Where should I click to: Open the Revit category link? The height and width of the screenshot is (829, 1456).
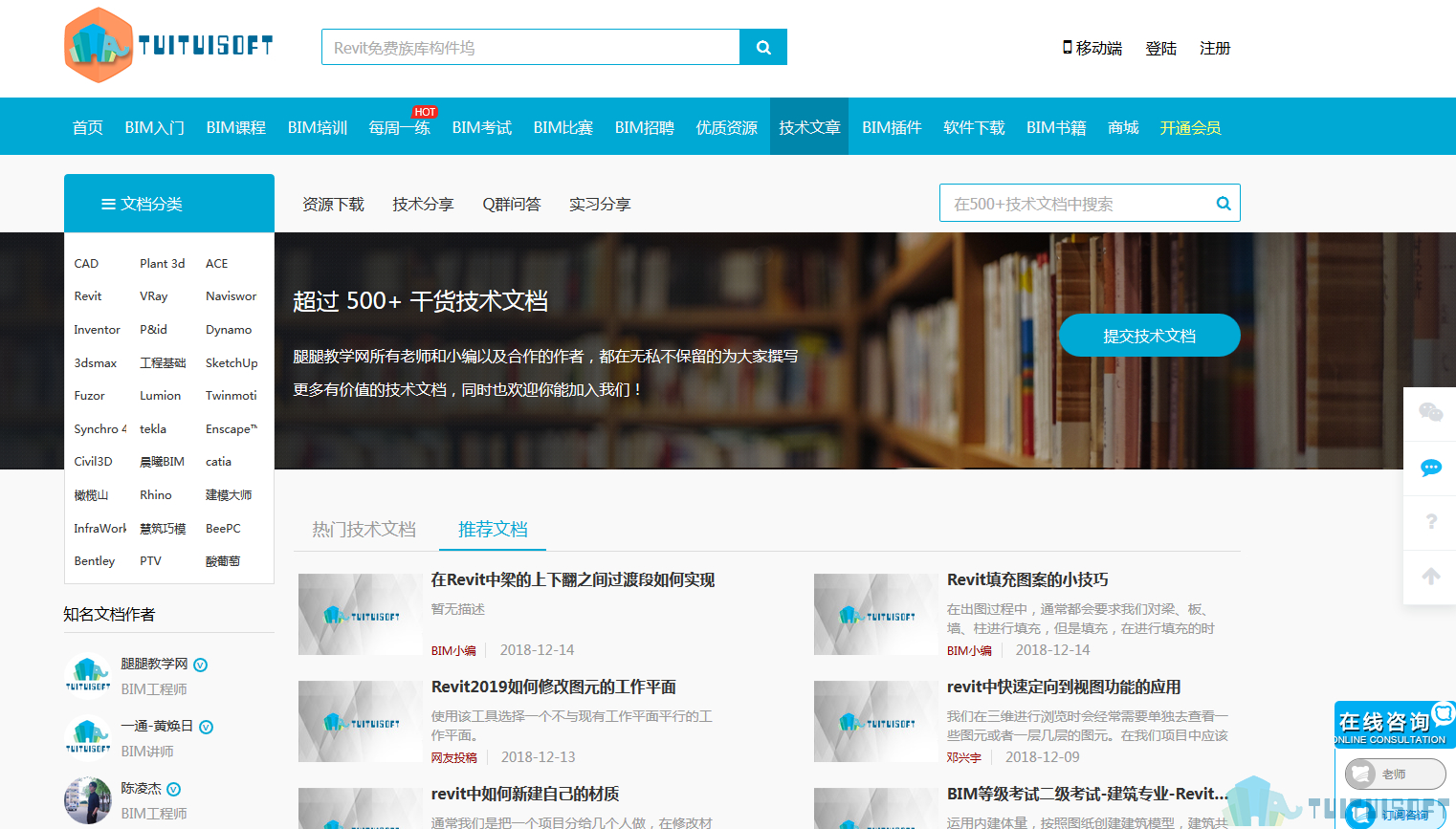pyautogui.click(x=88, y=296)
